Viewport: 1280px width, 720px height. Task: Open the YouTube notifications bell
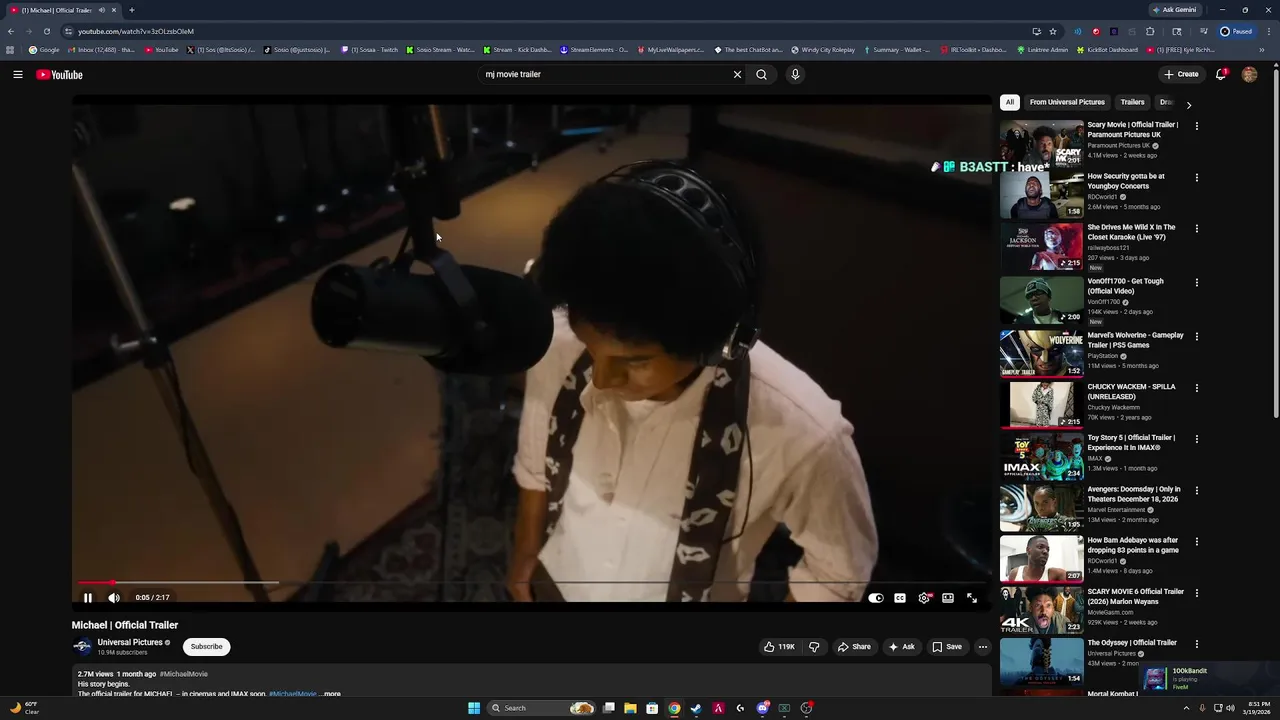click(1221, 74)
